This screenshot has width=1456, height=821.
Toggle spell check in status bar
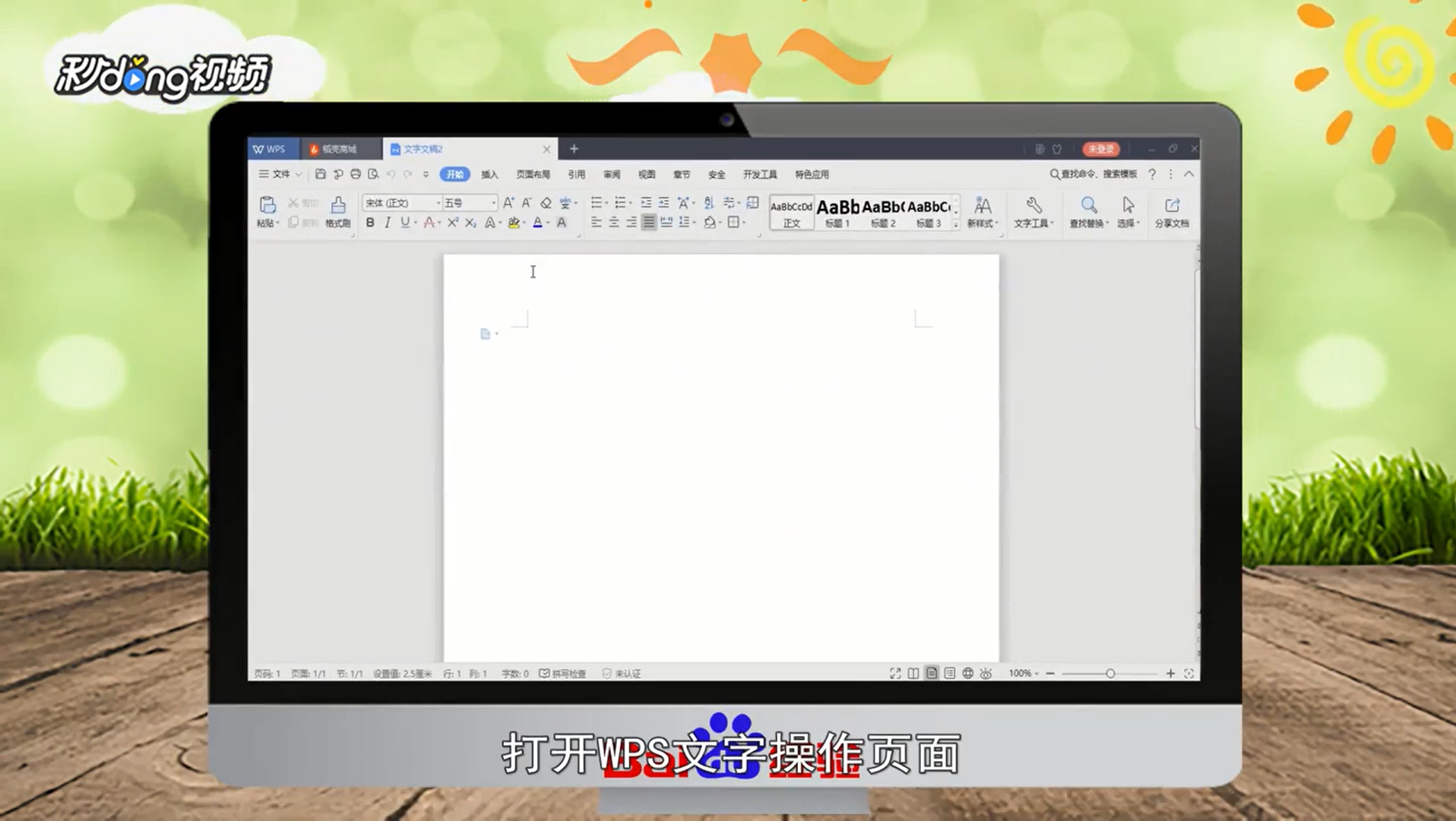click(x=563, y=674)
